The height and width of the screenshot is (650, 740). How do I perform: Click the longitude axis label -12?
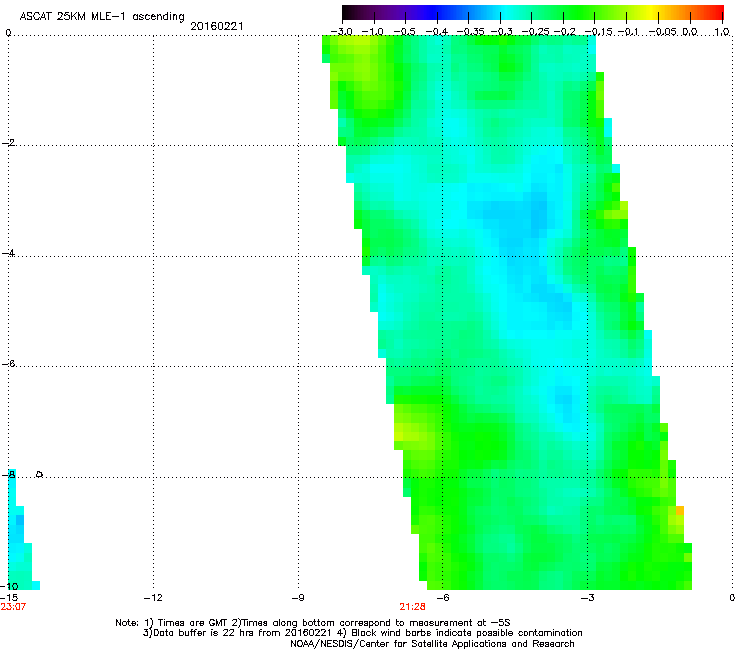click(x=153, y=598)
